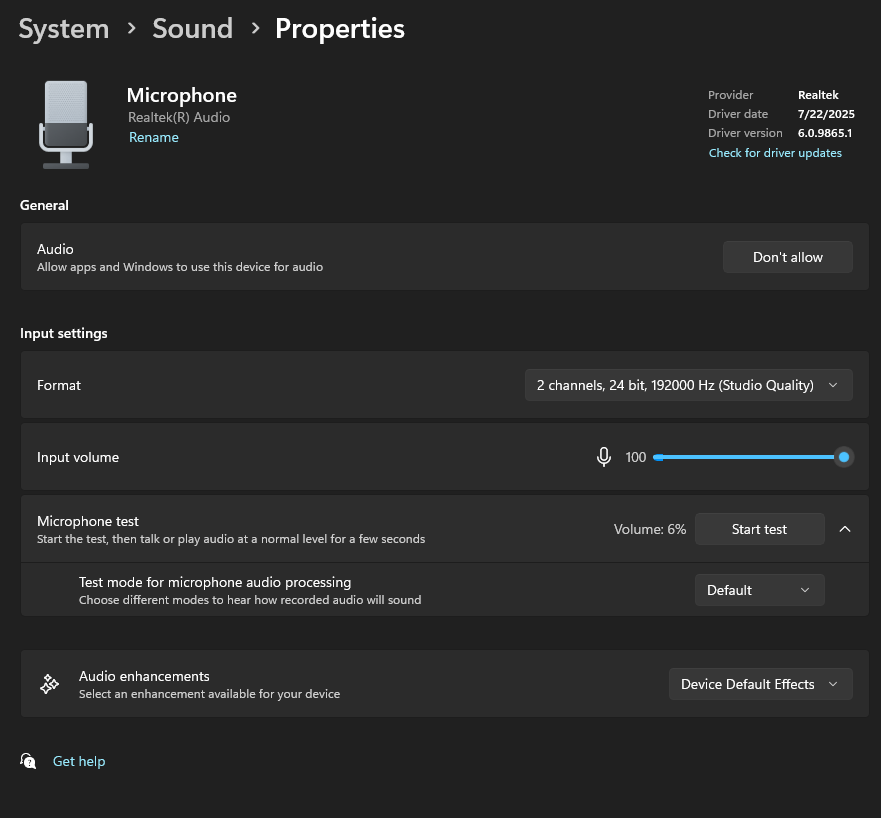
Task: Go back to System in breadcrumb
Action: pos(63,29)
